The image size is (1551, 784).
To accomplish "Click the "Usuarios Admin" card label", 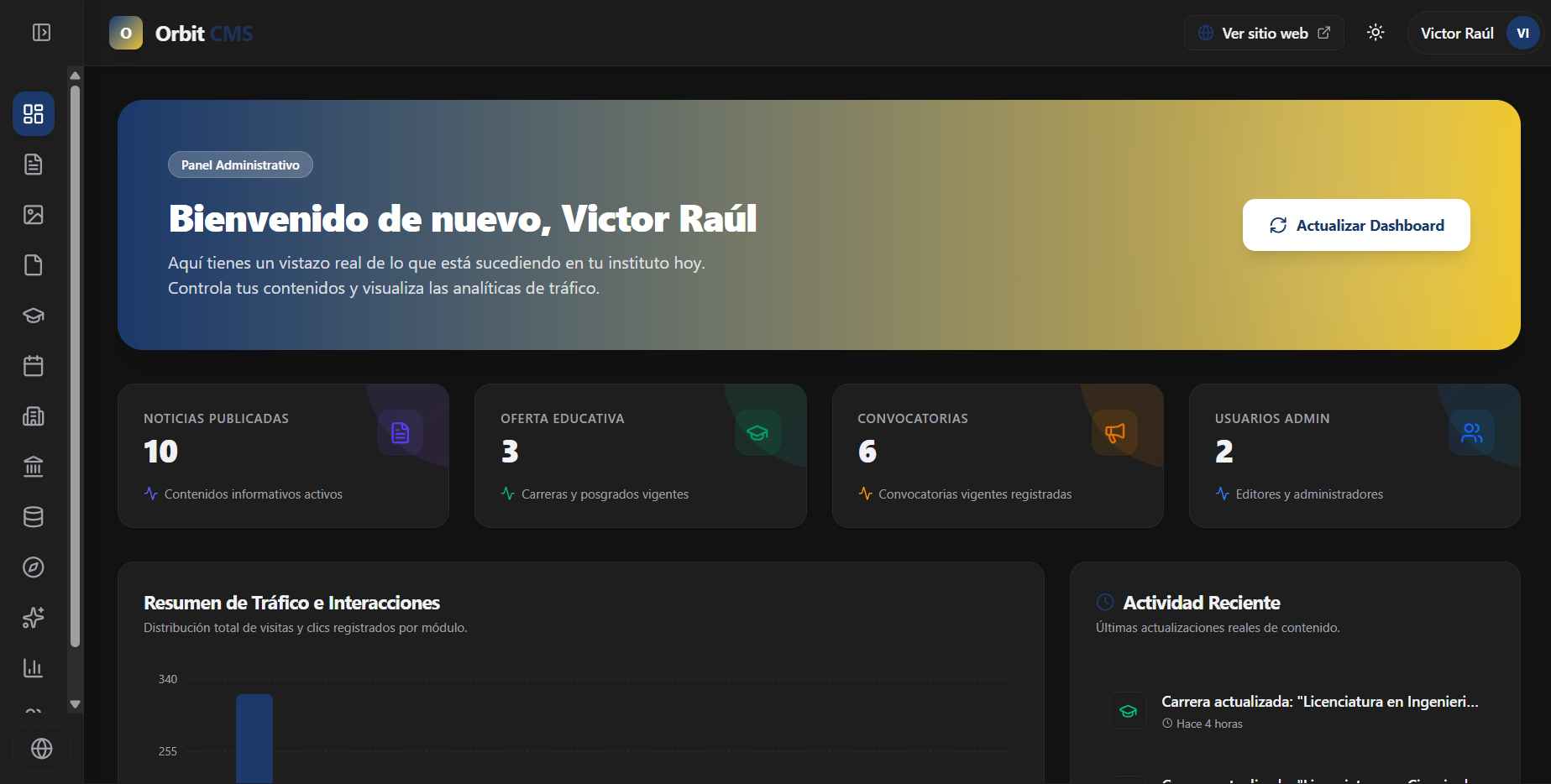I will 1272,419.
